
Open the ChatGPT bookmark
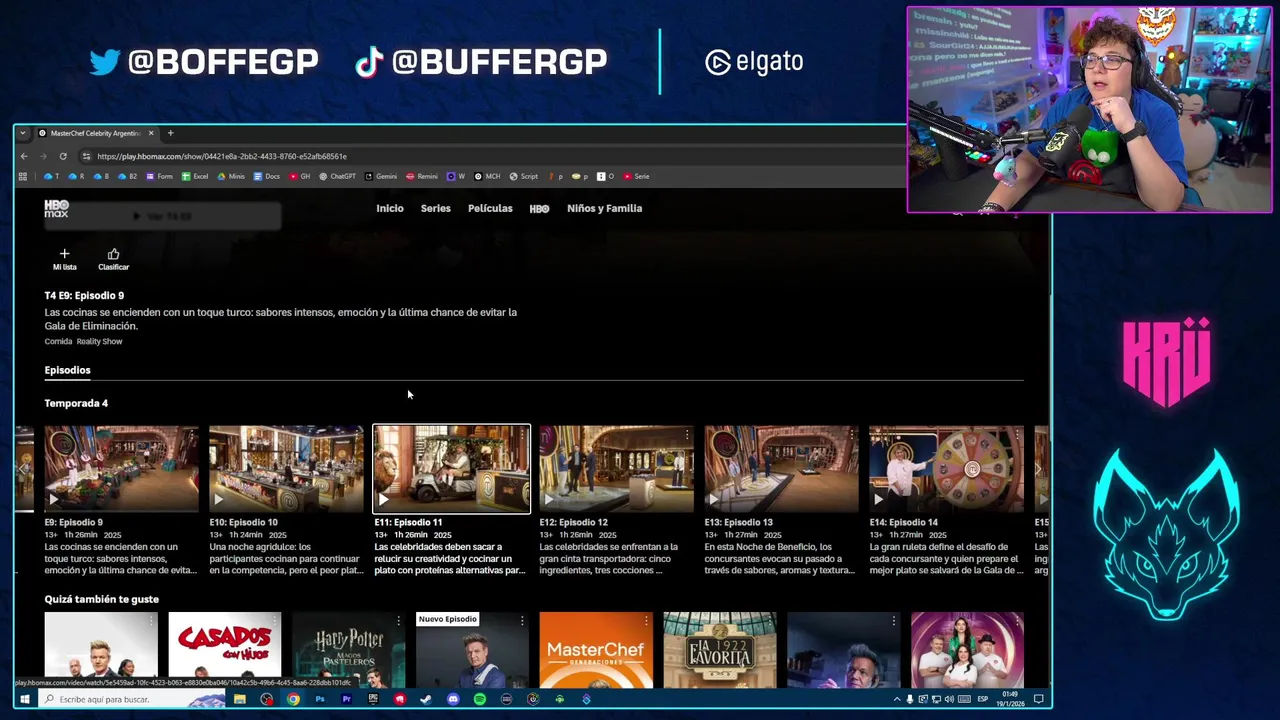point(337,176)
